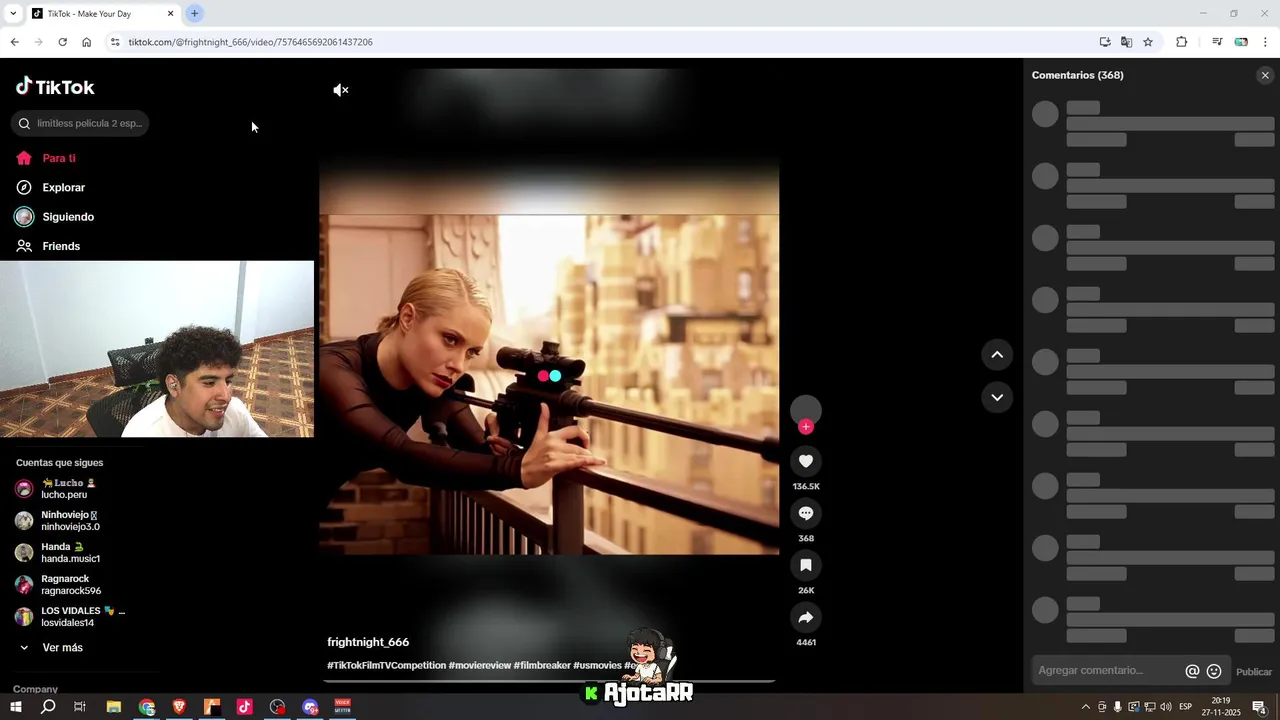1280x720 pixels.
Task: Open comments via the speech bubble icon
Action: (x=806, y=513)
